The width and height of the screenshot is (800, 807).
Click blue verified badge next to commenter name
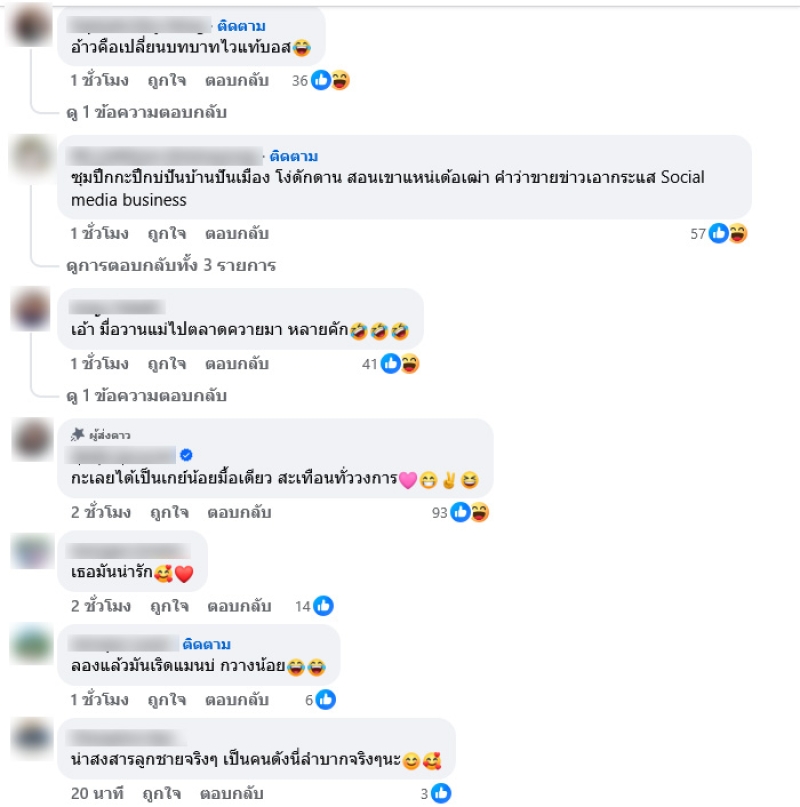tap(186, 455)
